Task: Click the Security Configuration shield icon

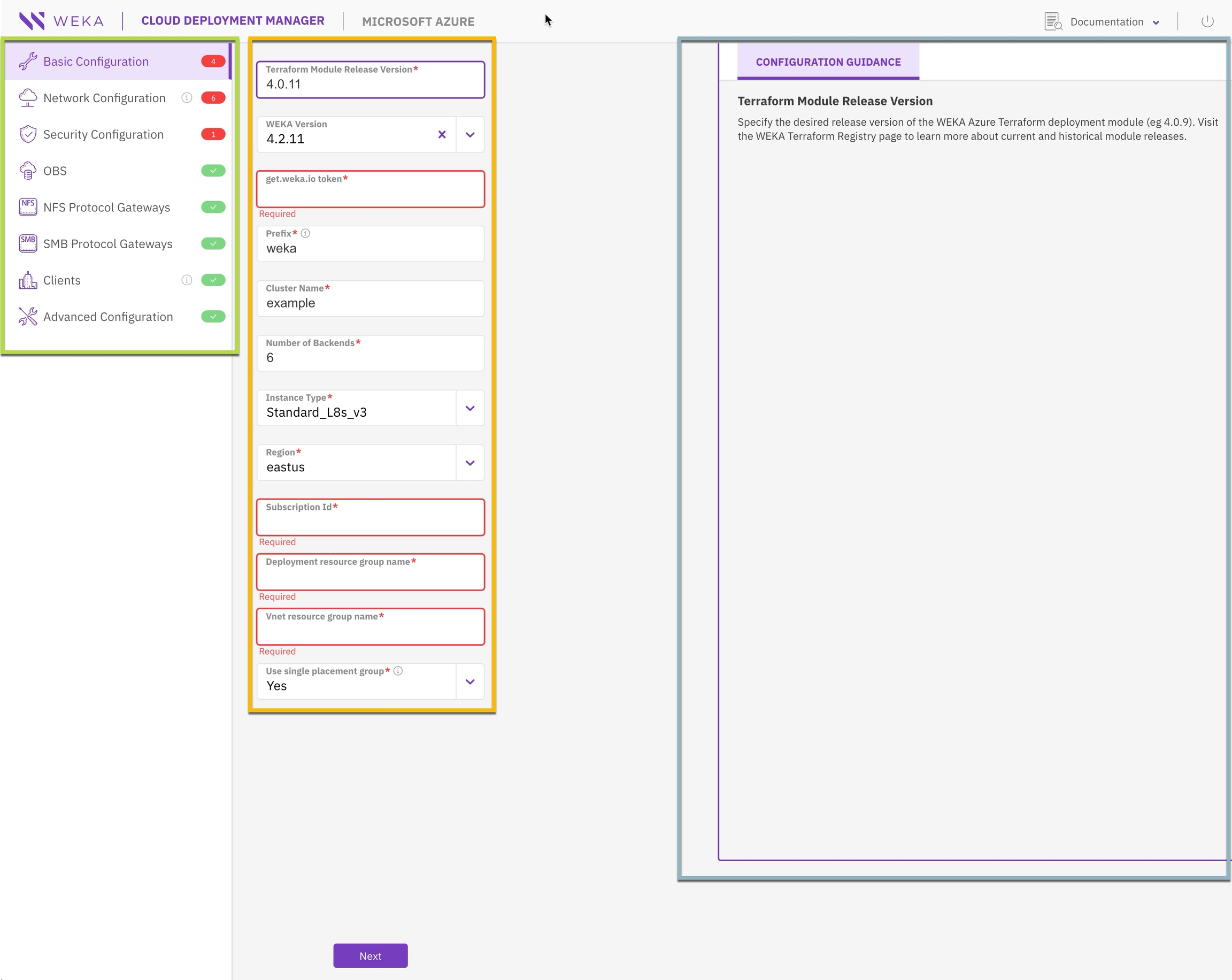Action: click(27, 134)
